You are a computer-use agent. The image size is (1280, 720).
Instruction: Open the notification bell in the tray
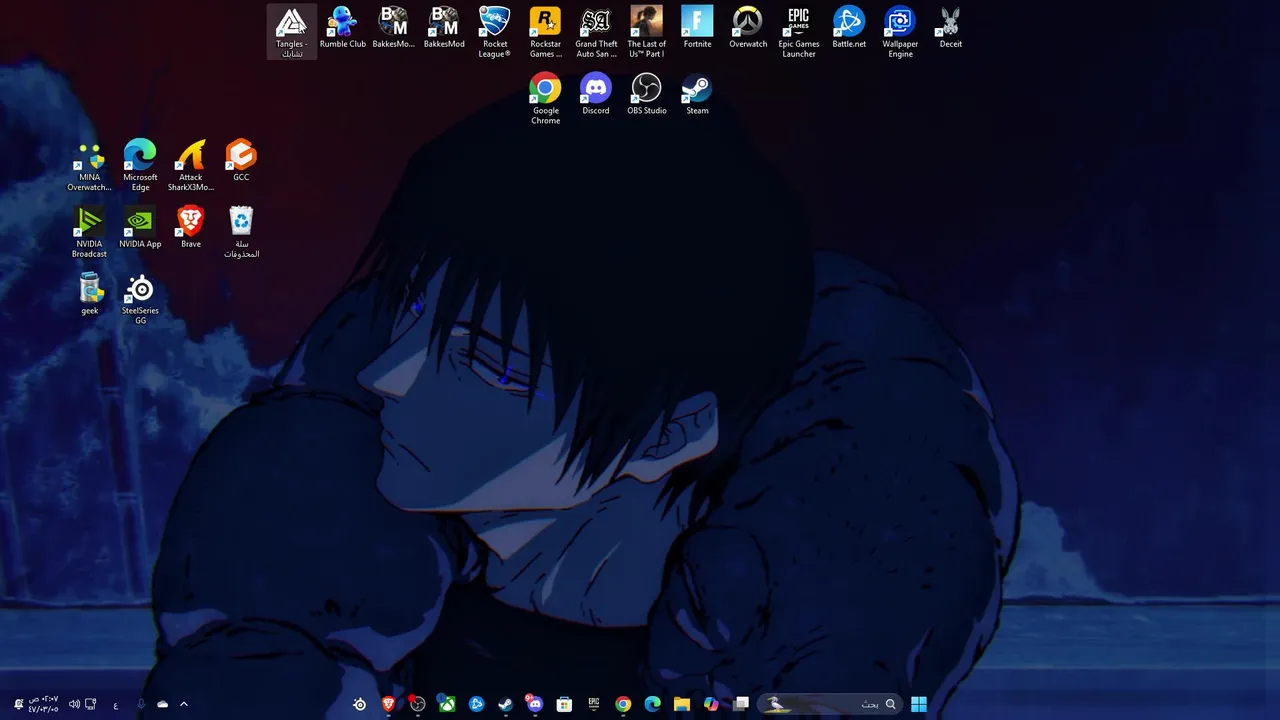pos(18,704)
